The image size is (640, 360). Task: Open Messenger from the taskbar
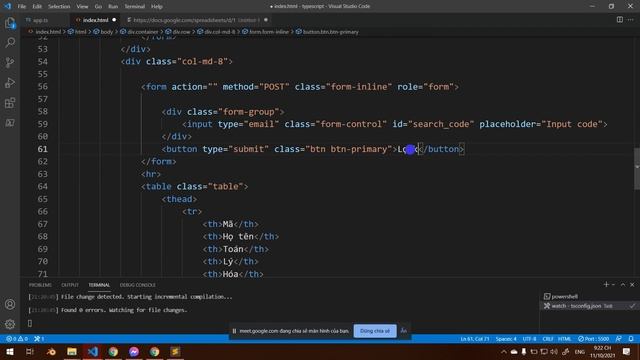point(134,351)
